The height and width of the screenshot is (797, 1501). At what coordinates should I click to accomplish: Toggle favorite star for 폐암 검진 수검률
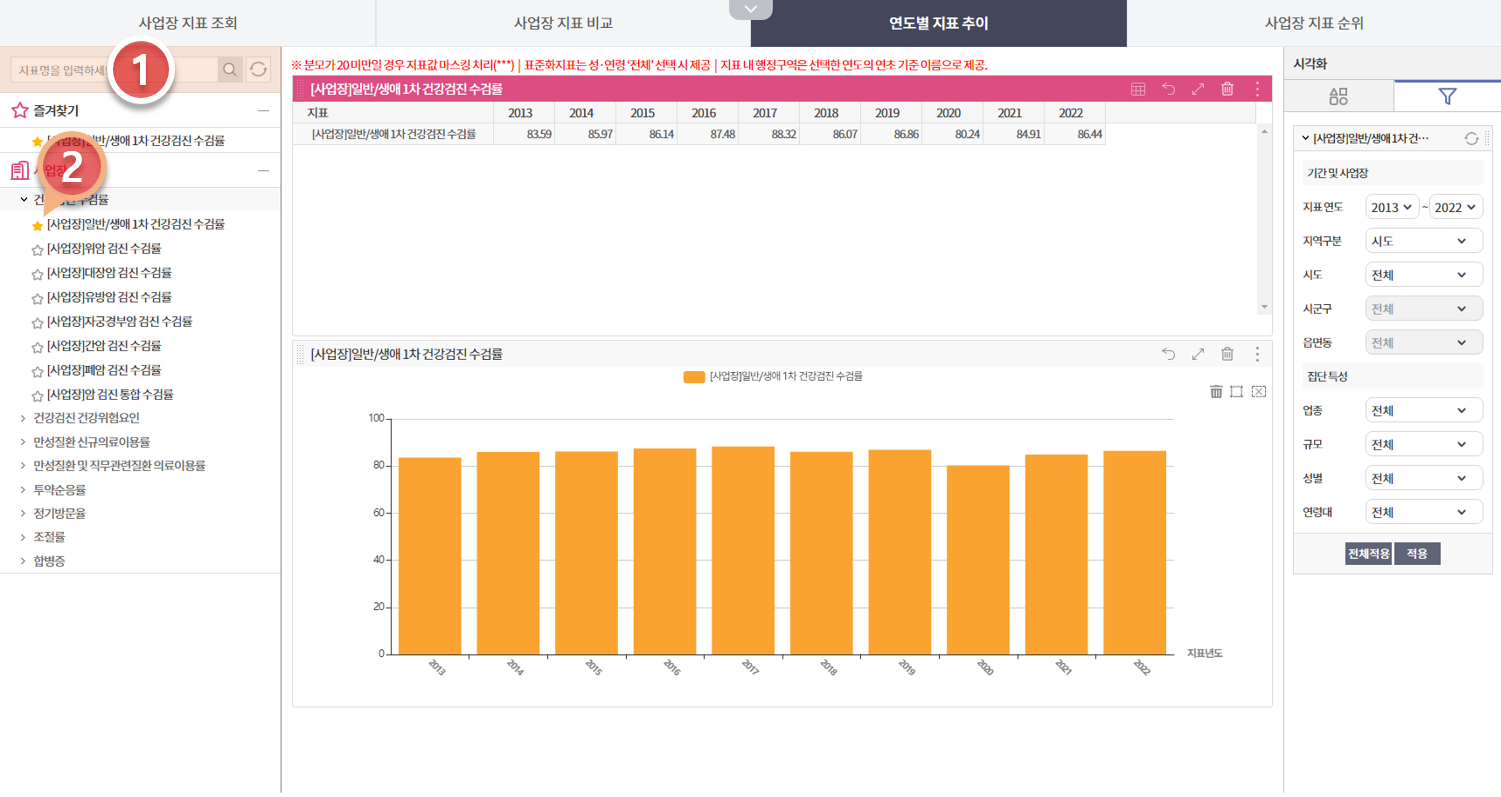click(x=37, y=370)
